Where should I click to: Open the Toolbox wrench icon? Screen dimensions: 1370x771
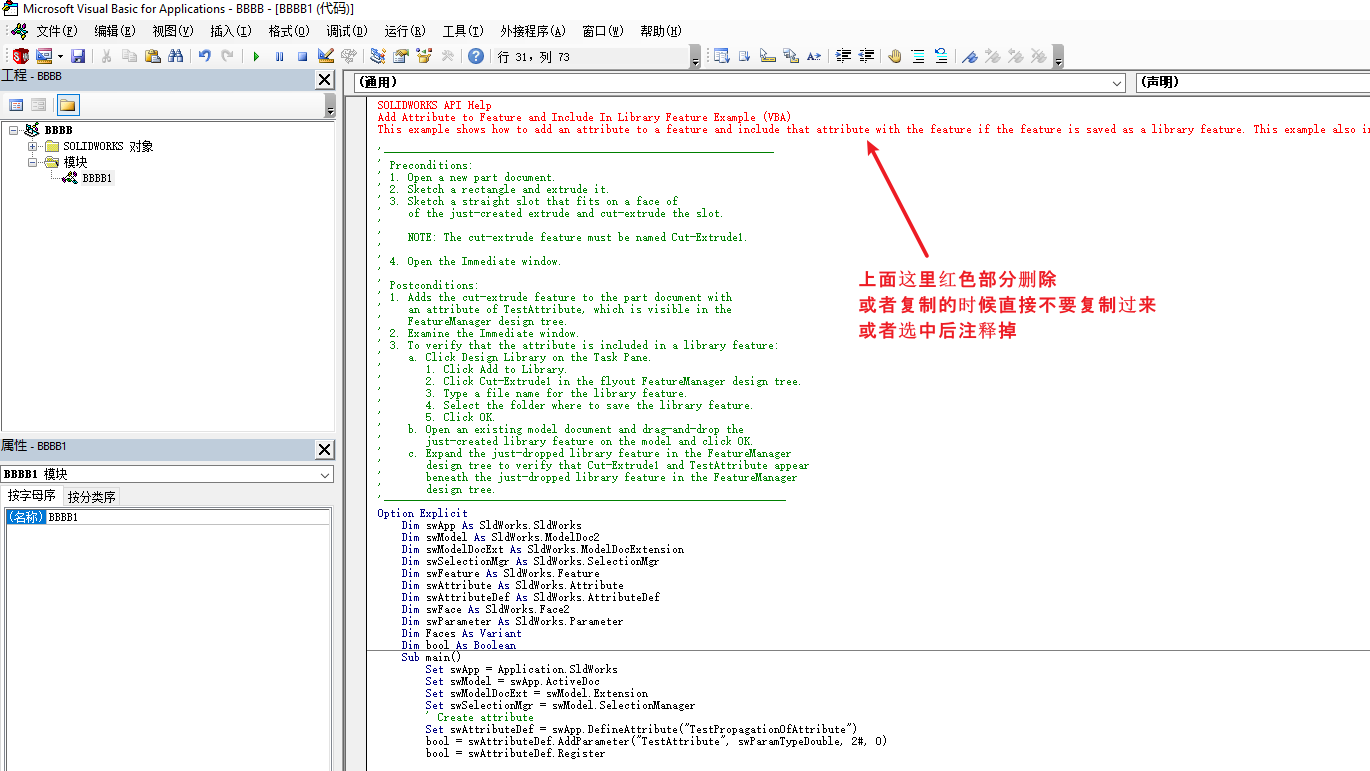coord(448,56)
